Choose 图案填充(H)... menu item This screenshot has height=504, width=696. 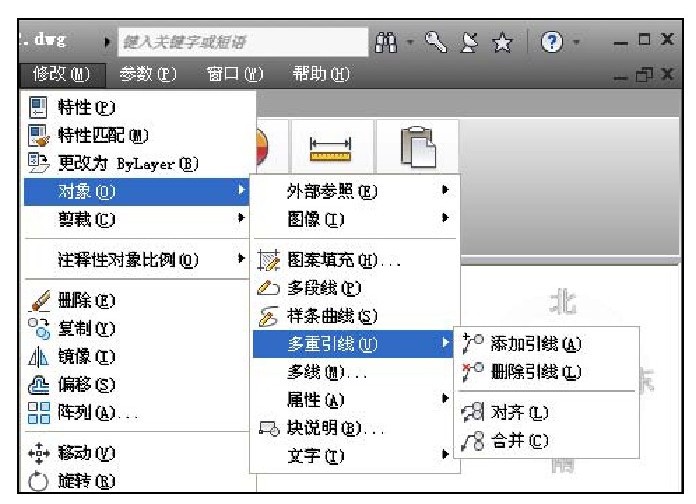344,260
